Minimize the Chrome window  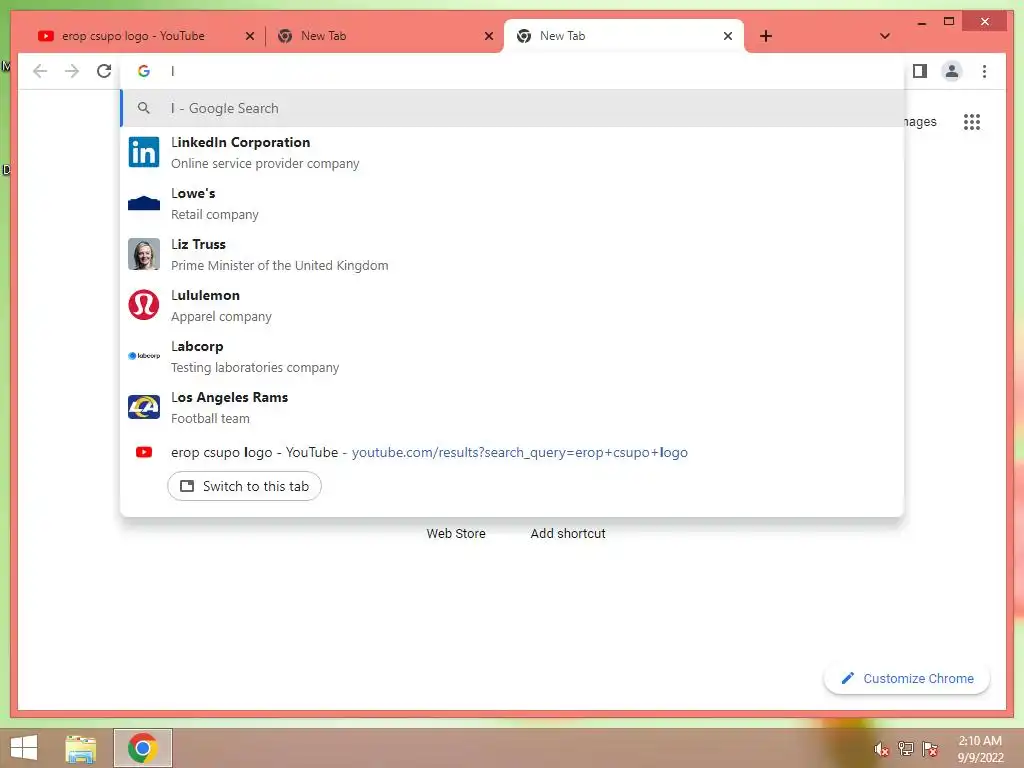(921, 22)
